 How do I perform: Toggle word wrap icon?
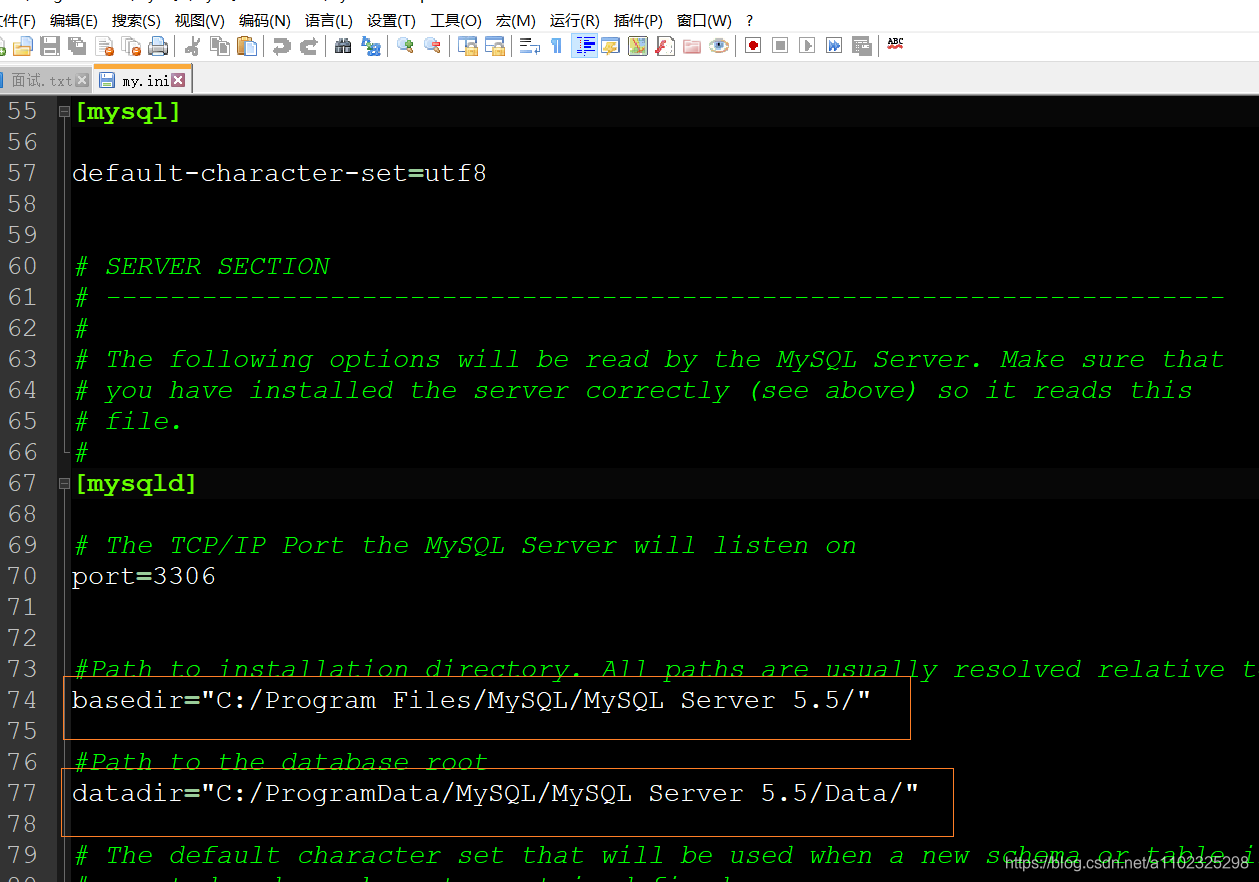pyautogui.click(x=530, y=46)
